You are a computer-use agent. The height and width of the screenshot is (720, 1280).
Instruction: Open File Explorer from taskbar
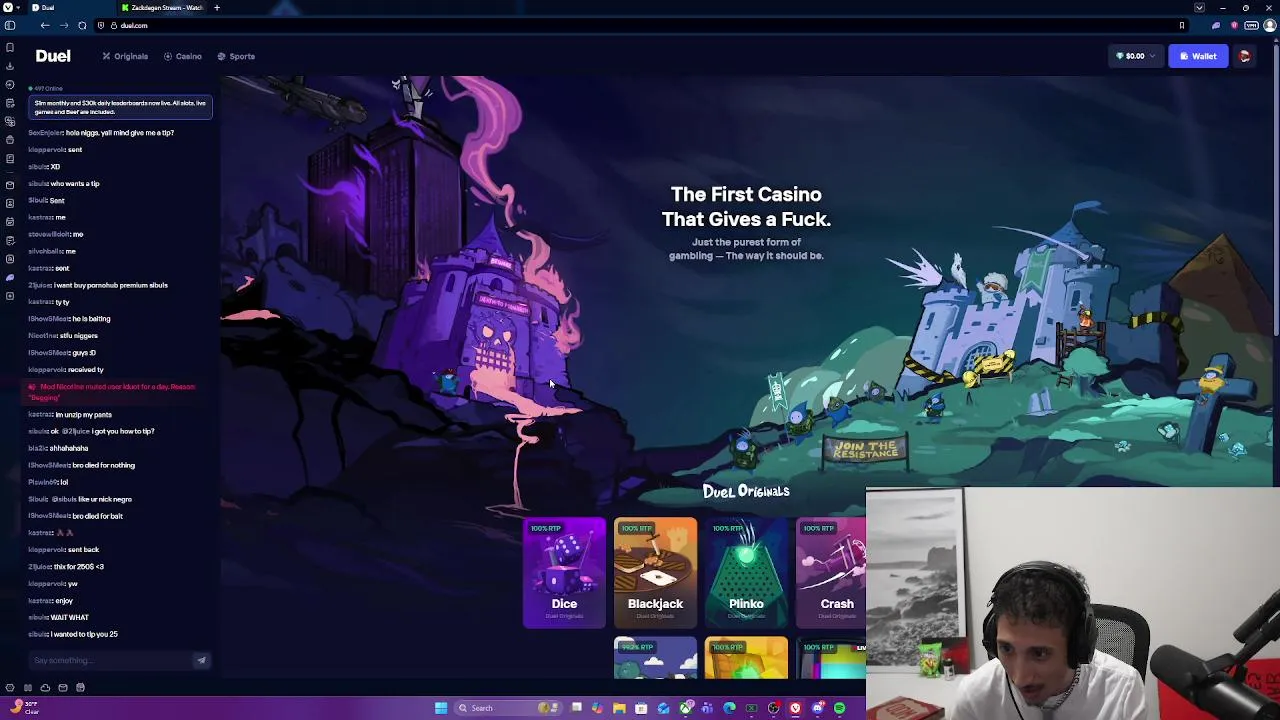pyautogui.click(x=619, y=708)
